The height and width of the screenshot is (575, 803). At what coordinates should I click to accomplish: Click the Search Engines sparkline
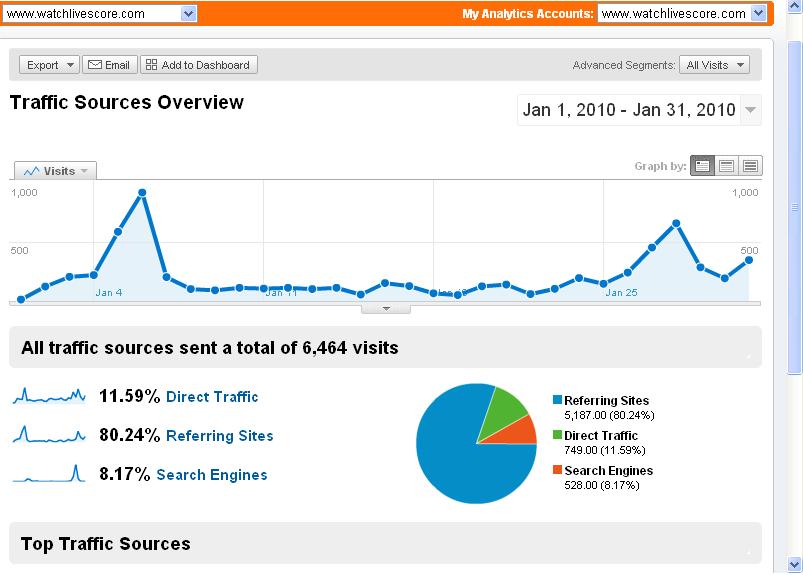pyautogui.click(x=49, y=474)
